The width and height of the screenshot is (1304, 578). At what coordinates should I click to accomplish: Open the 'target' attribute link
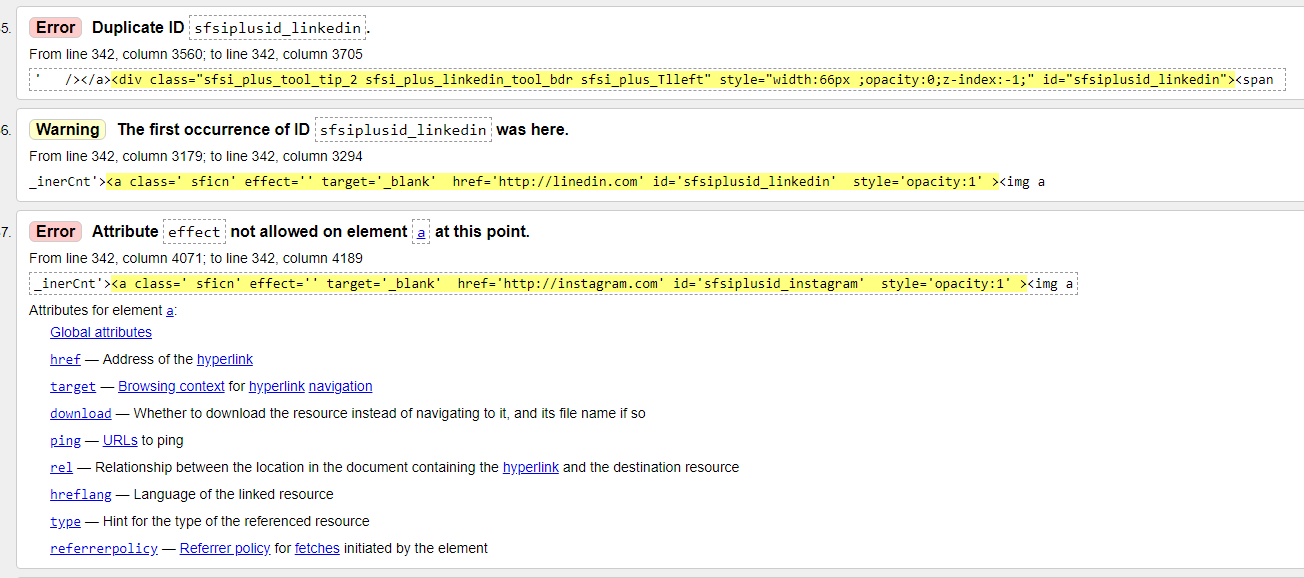tap(73, 386)
